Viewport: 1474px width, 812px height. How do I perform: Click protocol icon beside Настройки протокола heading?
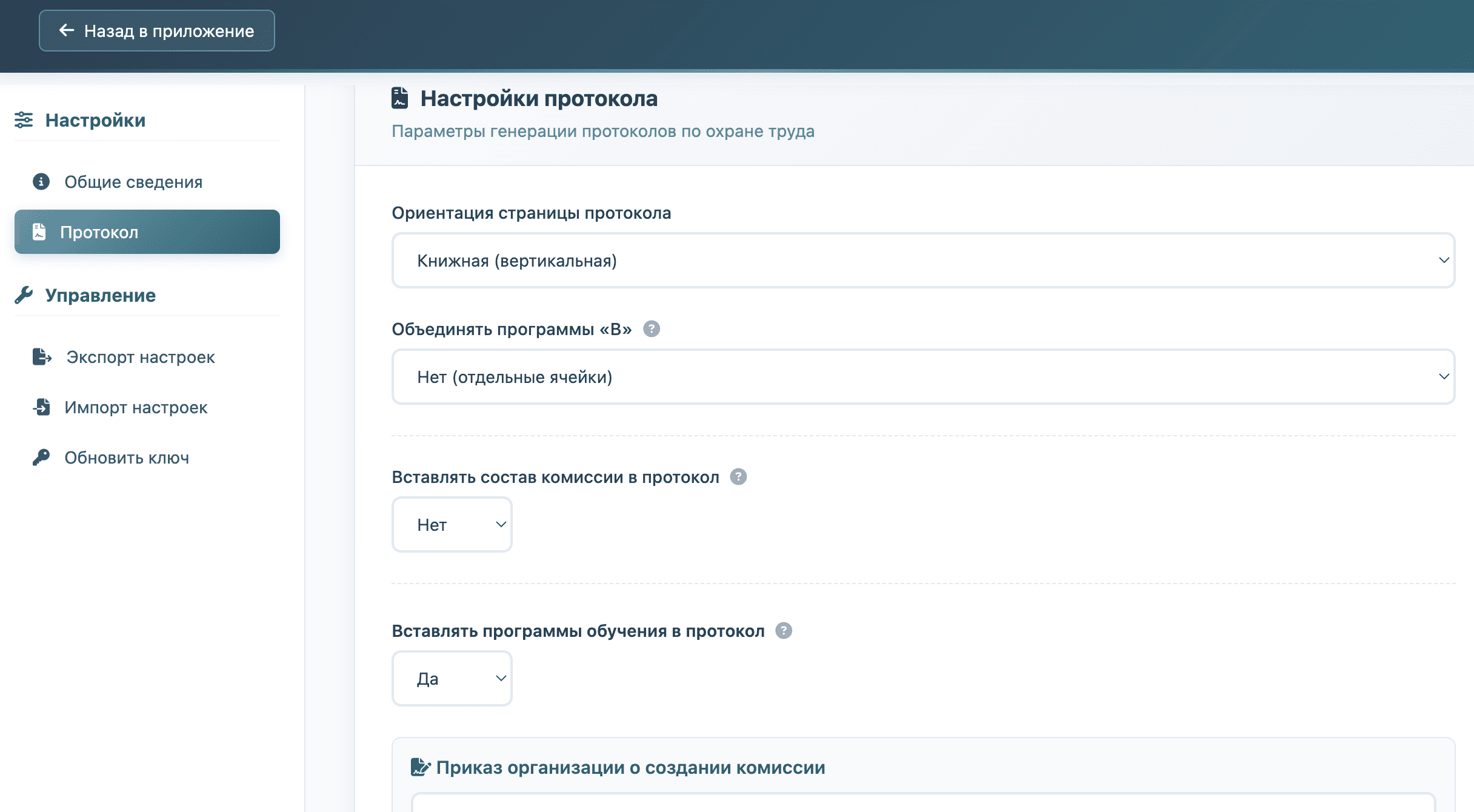point(400,98)
